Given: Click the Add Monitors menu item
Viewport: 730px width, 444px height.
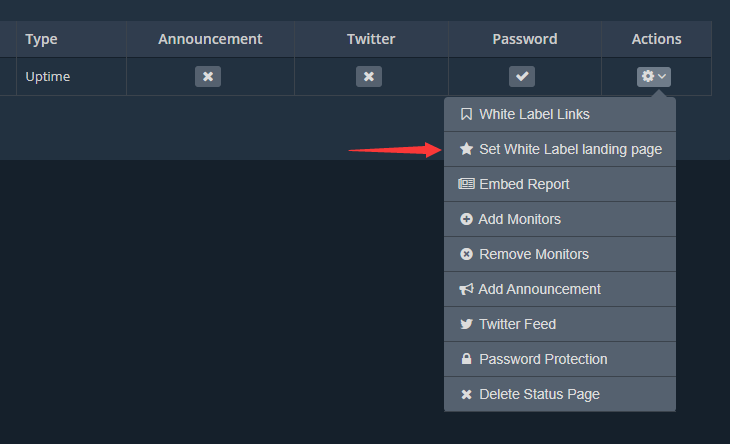Looking at the screenshot, I should [520, 219].
